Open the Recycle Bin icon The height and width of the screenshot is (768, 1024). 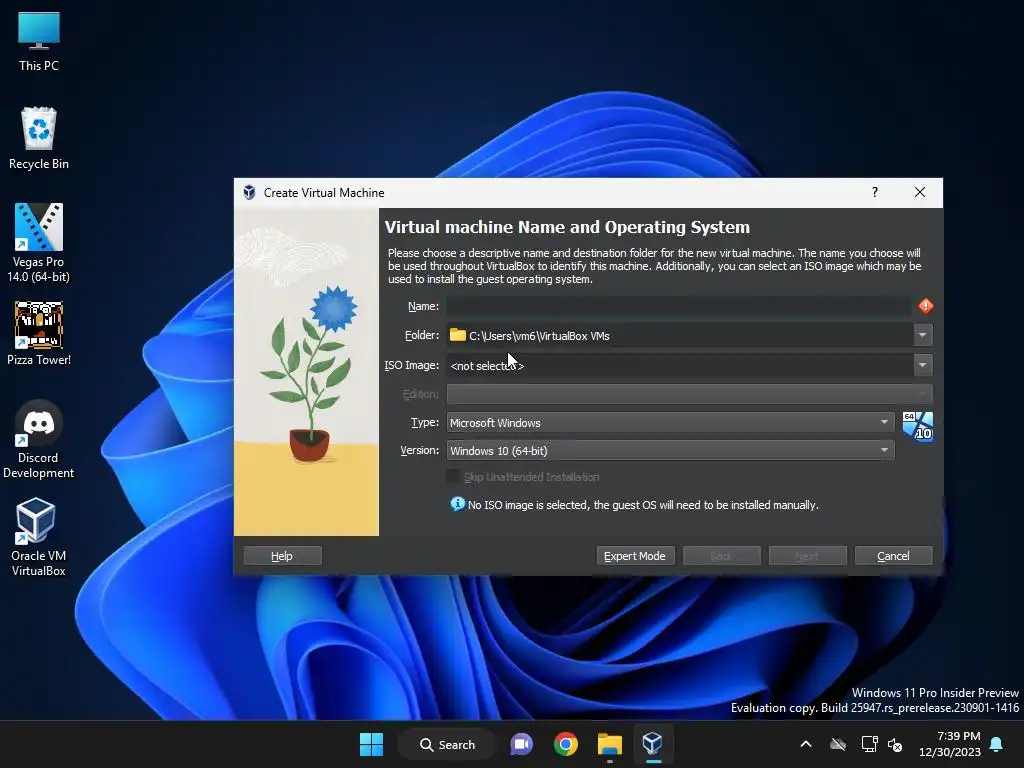click(39, 138)
